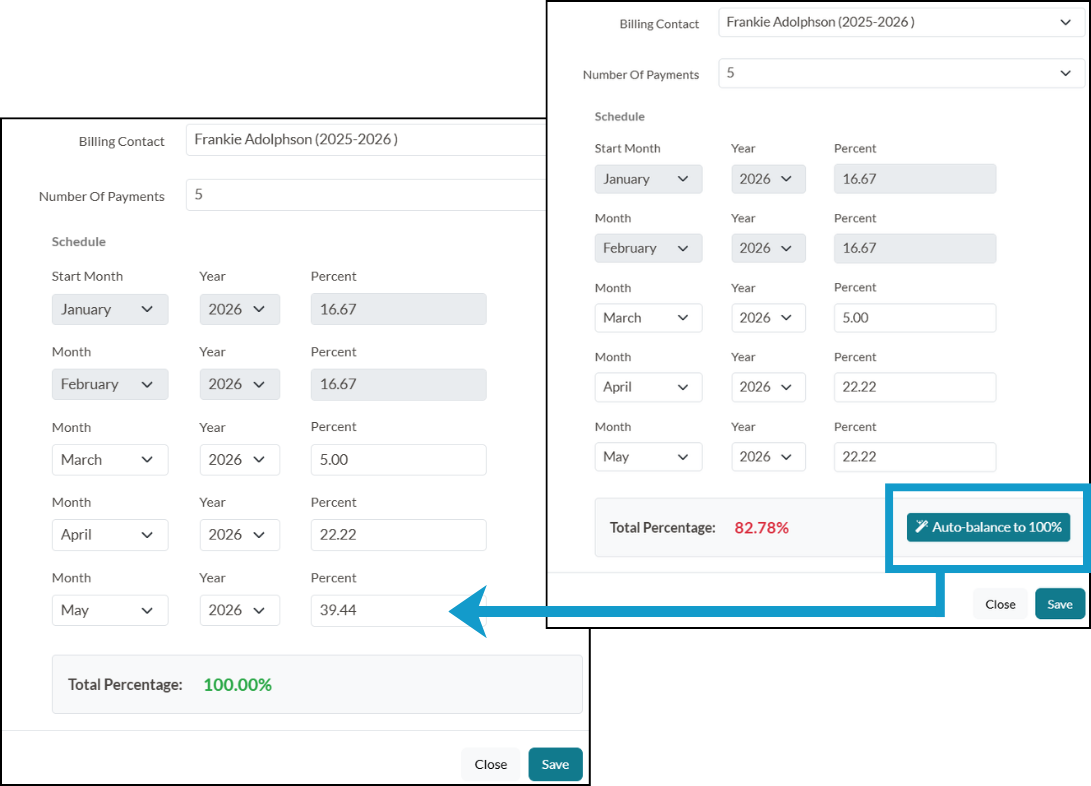Click the Save button in the front dialog
This screenshot has height=786, width=1091.
tap(555, 763)
